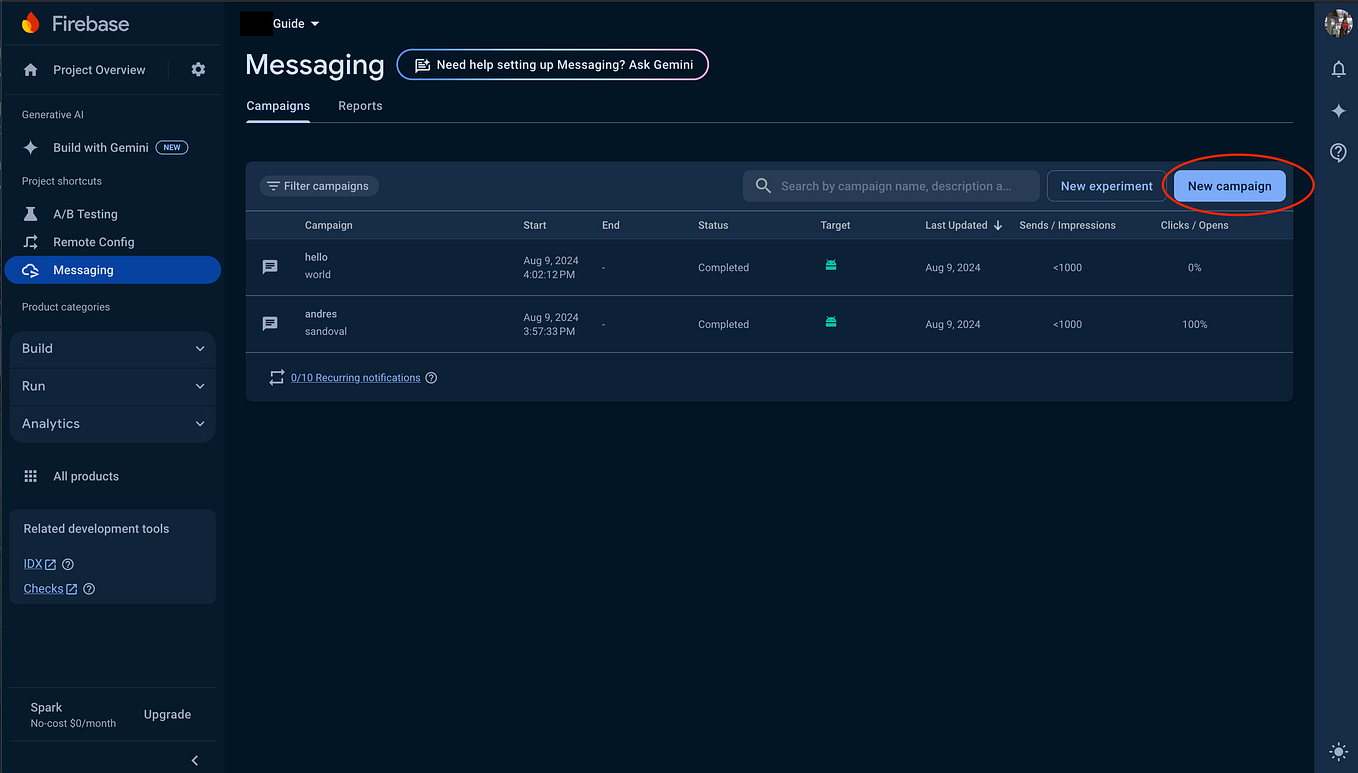
Task: Click the End column header
Action: 611,225
